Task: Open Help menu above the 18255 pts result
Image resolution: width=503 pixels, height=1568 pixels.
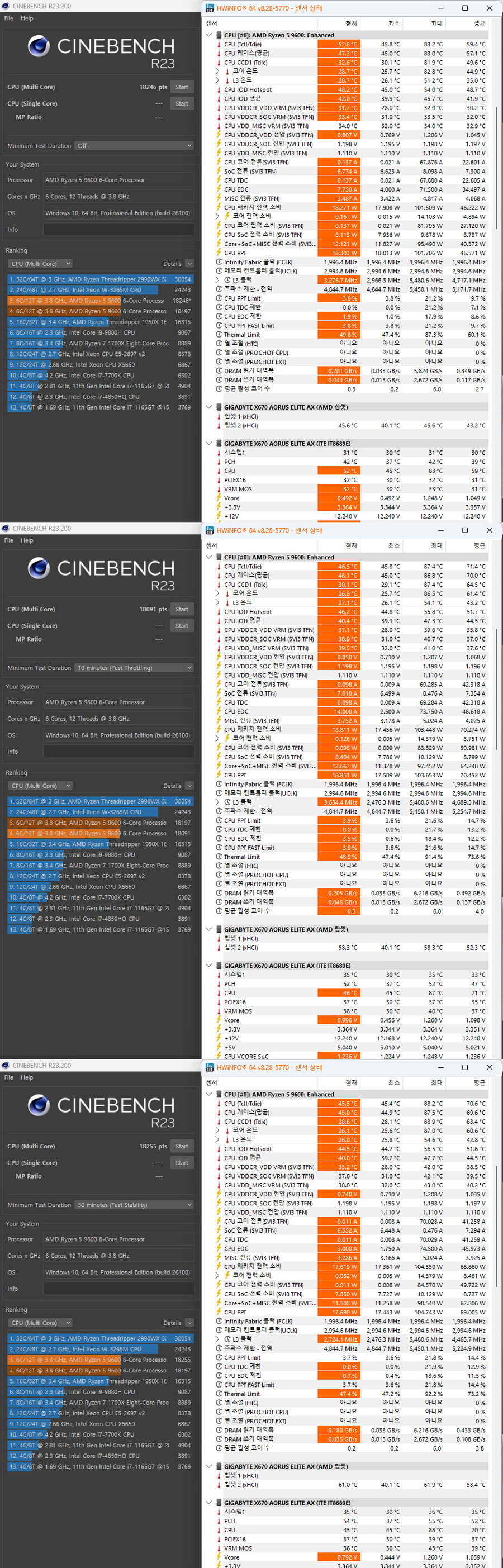Action: click(27, 1077)
